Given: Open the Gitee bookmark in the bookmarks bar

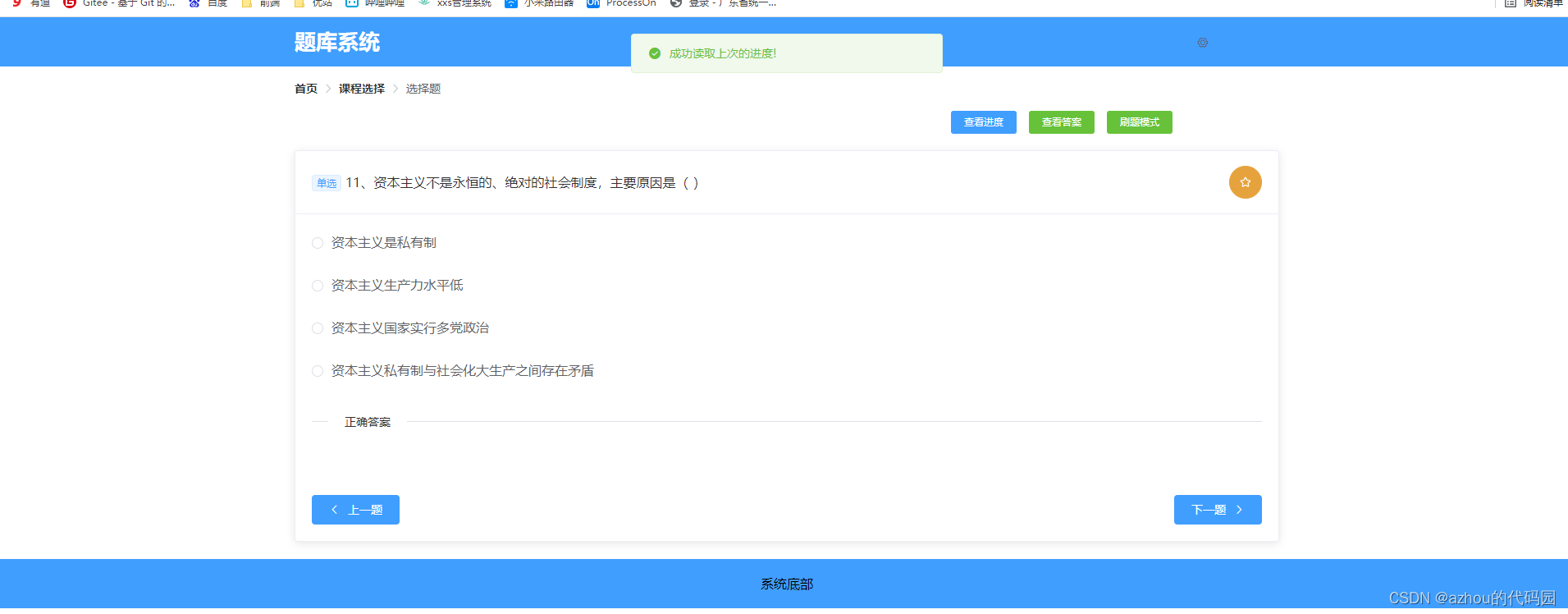Looking at the screenshot, I should [x=119, y=3].
